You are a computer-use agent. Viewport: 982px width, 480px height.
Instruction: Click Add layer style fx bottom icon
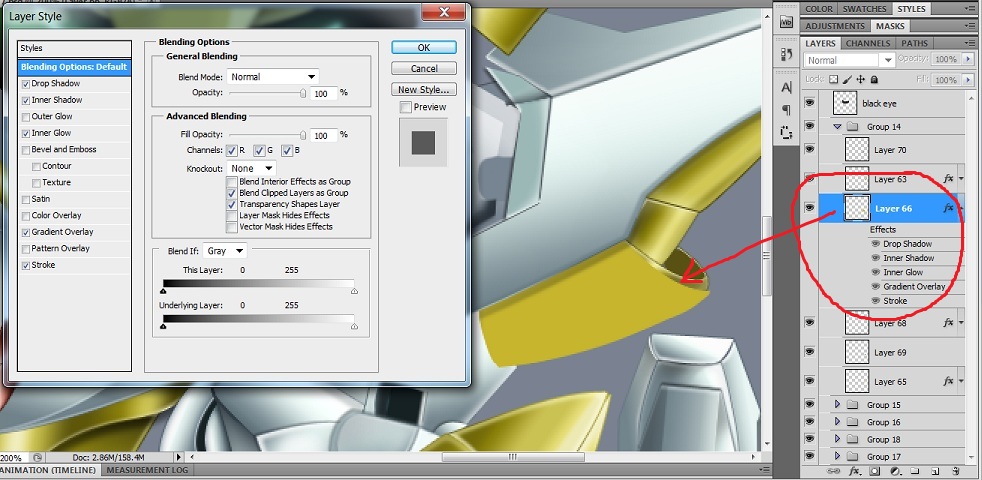point(854,471)
